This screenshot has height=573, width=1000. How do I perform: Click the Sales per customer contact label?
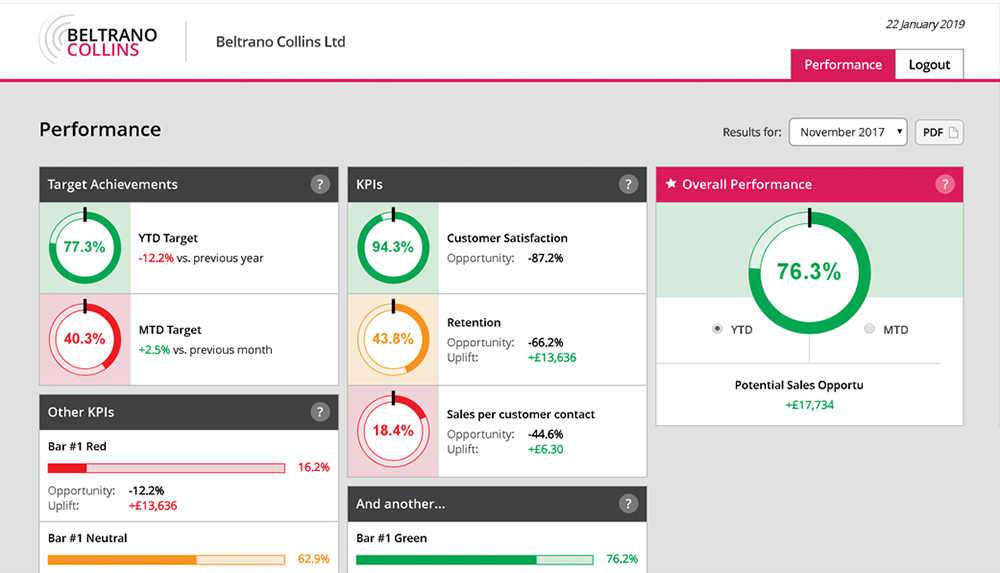tap(520, 414)
